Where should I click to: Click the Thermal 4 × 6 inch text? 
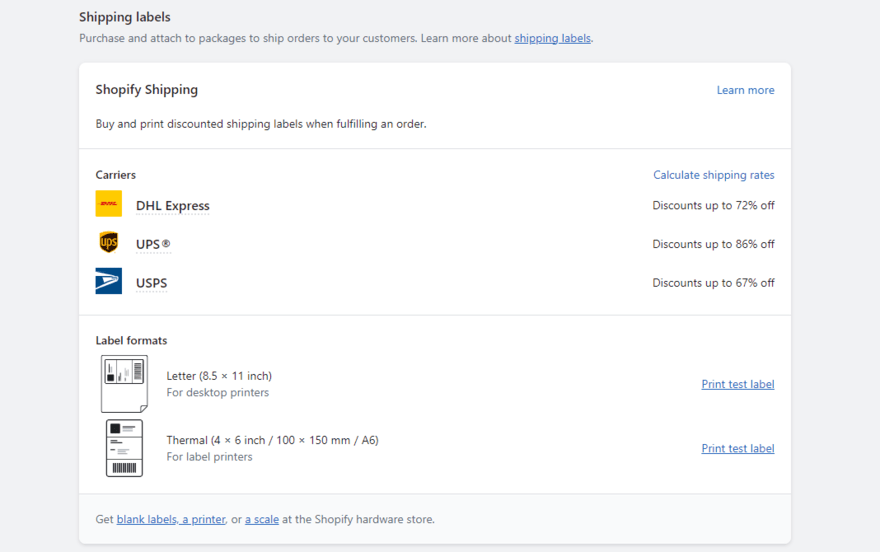click(272, 440)
